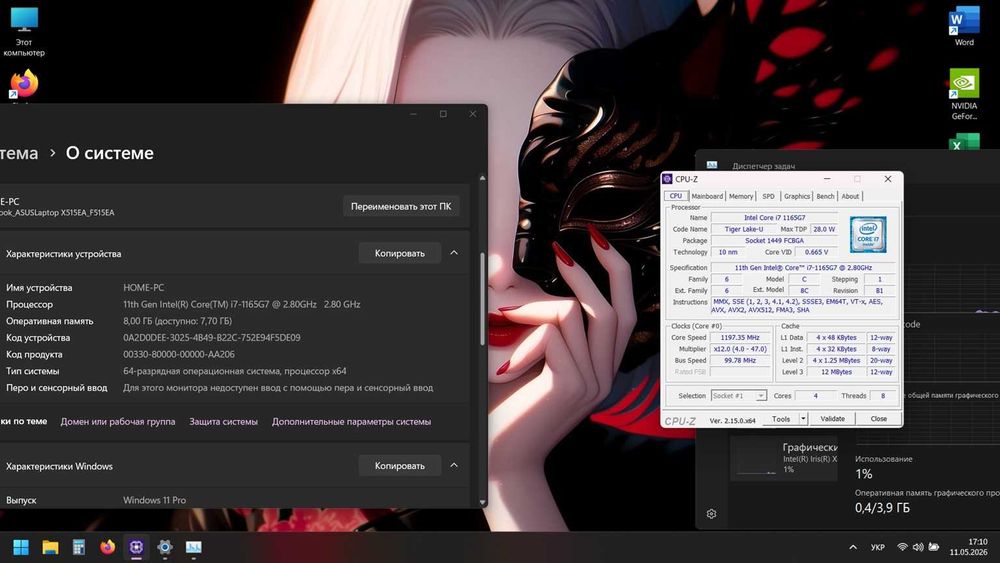1000x563 pixels.
Task: Click the Task Manager title icon
Action: pyautogui.click(x=712, y=166)
